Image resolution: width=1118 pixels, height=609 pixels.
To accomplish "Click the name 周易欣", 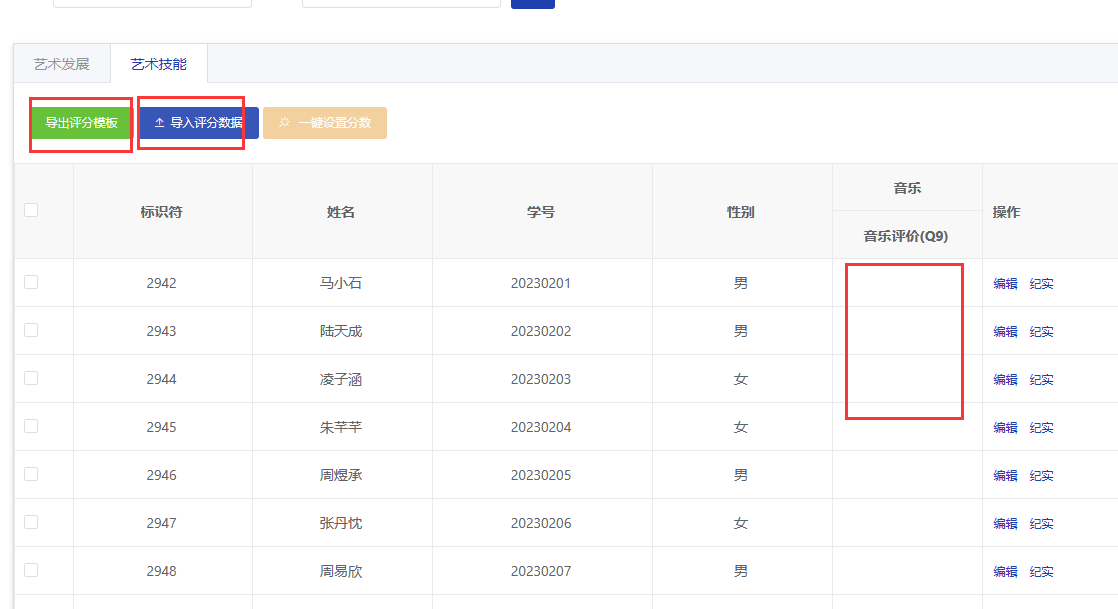I will (341, 571).
